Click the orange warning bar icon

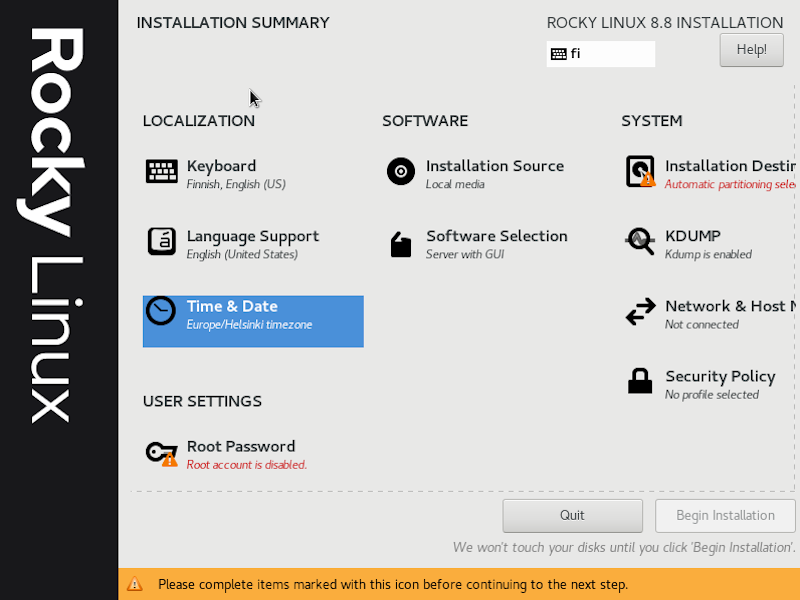click(135, 584)
